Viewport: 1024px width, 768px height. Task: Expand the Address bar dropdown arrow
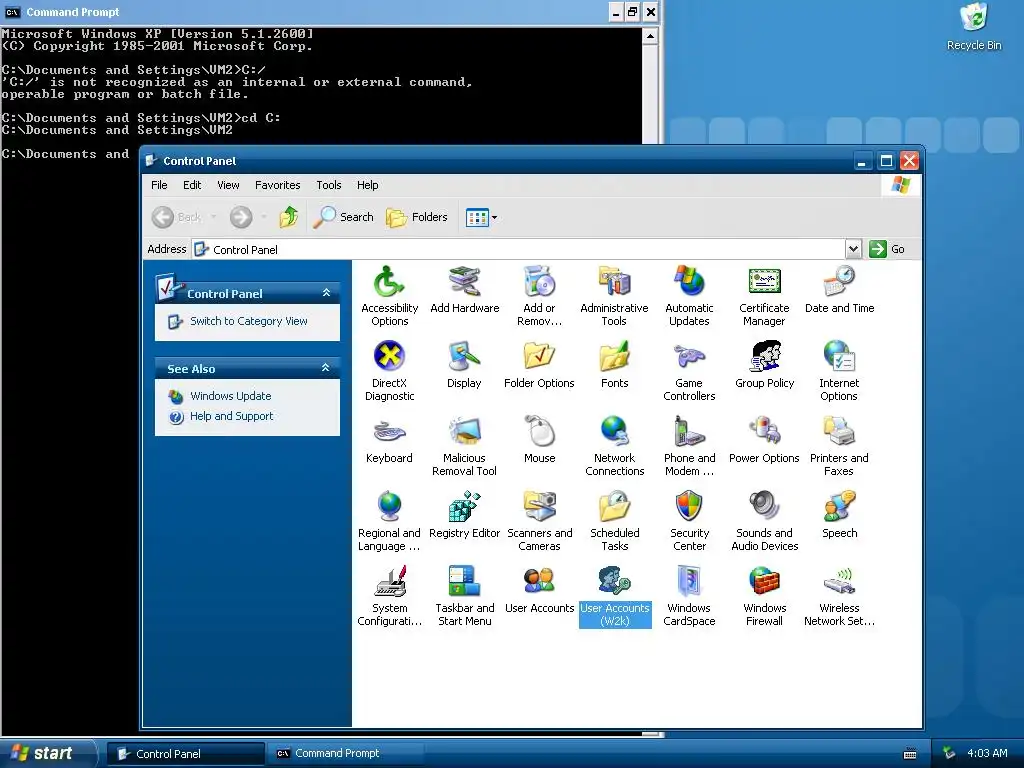[x=852, y=249]
